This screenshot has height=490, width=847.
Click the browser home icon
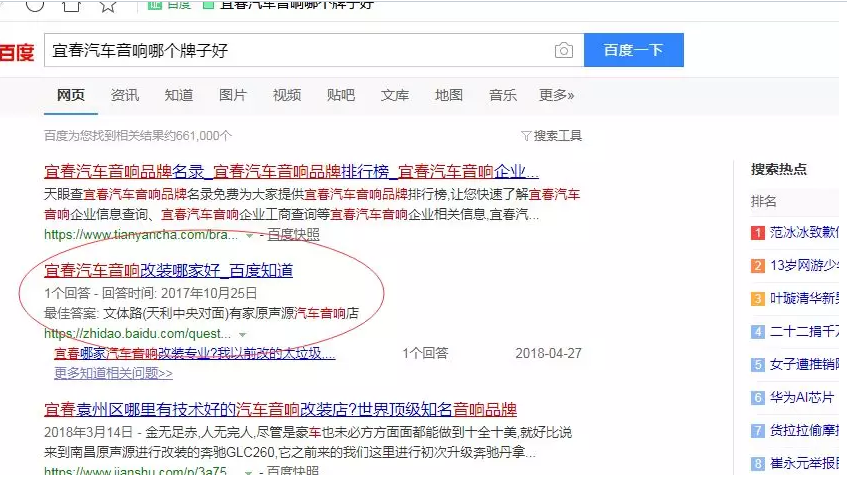coord(71,5)
